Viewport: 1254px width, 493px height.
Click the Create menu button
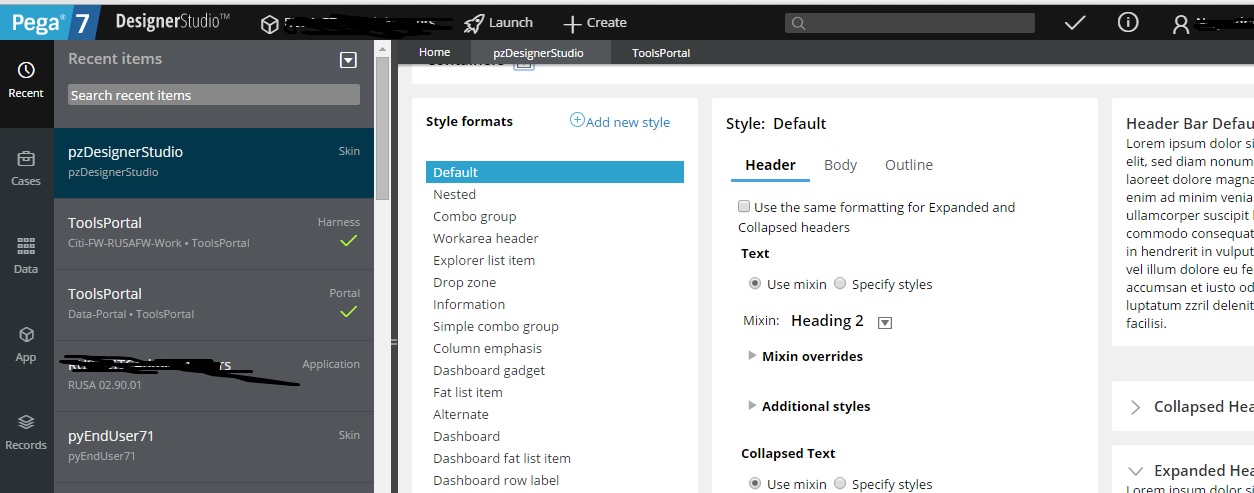(595, 22)
